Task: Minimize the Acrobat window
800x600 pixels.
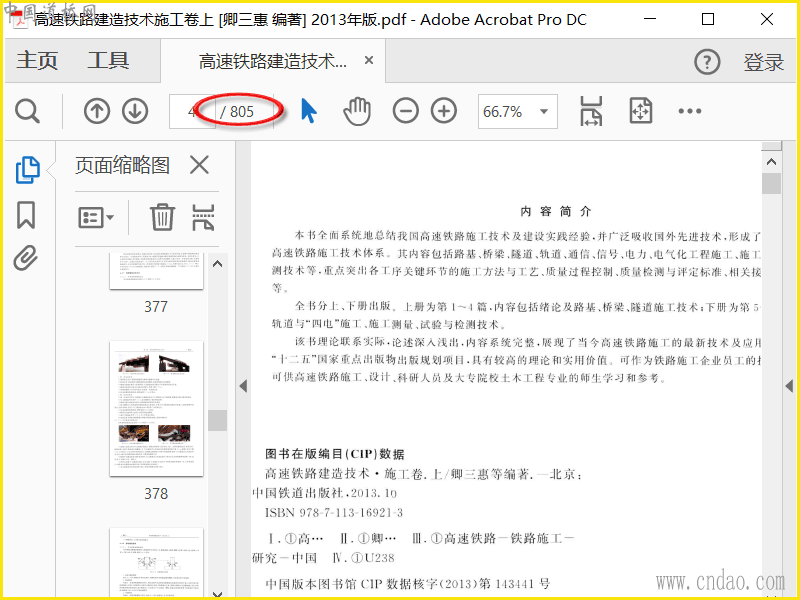Action: [x=650, y=19]
